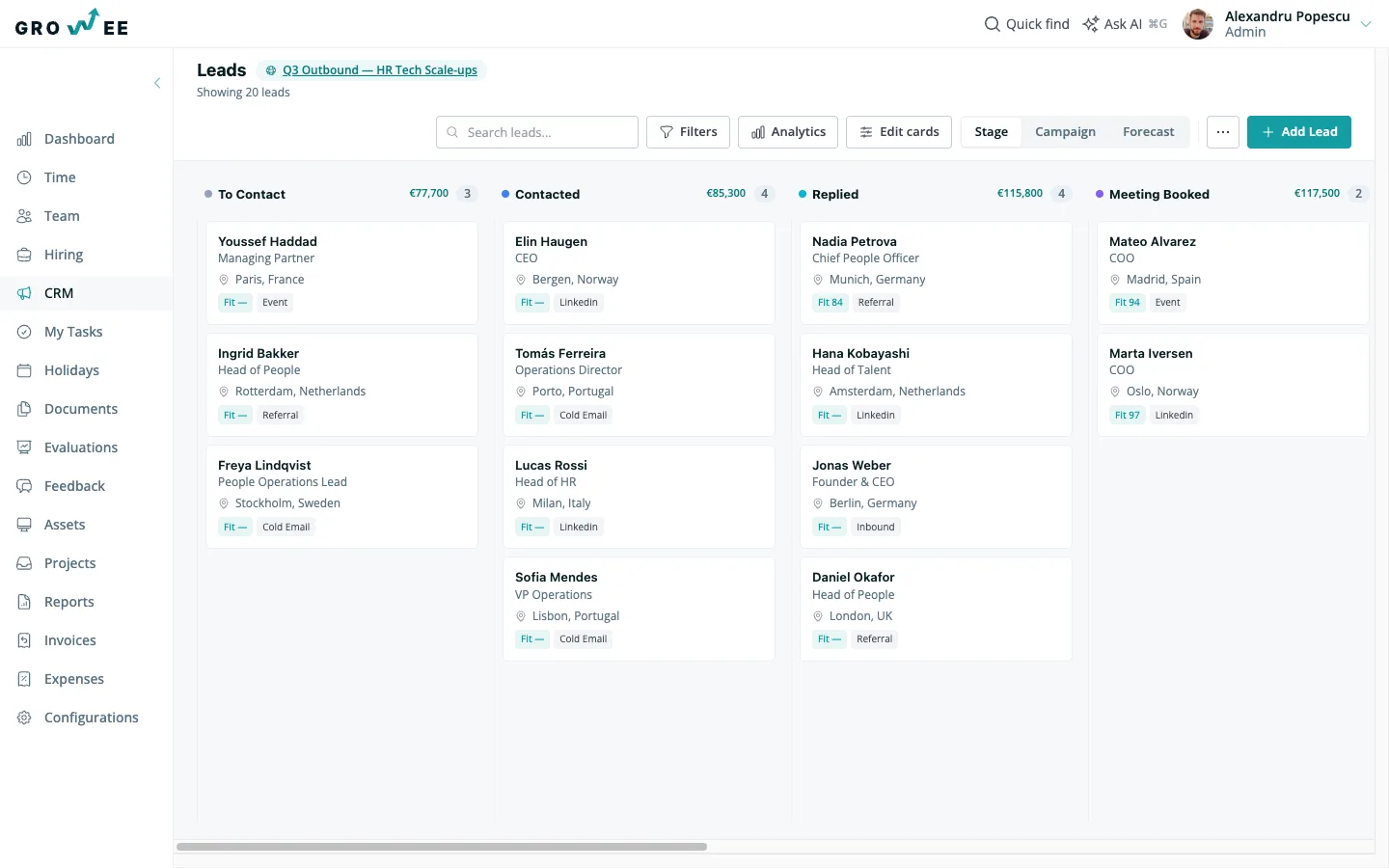Click the name Hana Kobayashi
Screen dimensions: 1389x868
point(860,354)
